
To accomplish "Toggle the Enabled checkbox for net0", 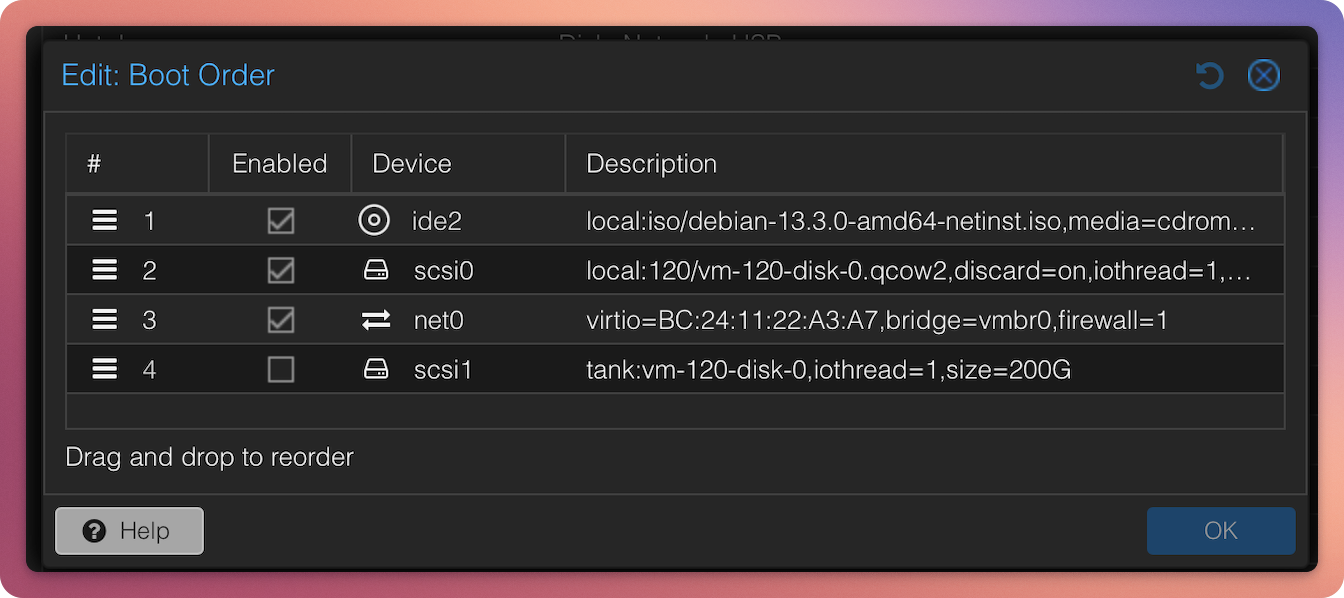I will click(281, 321).
